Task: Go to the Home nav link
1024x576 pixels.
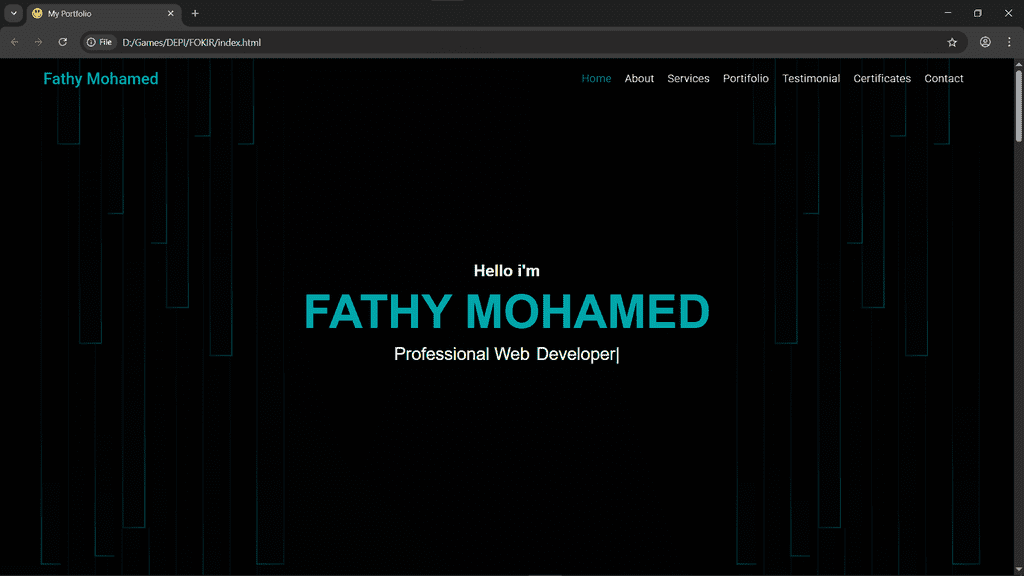Action: pos(596,78)
